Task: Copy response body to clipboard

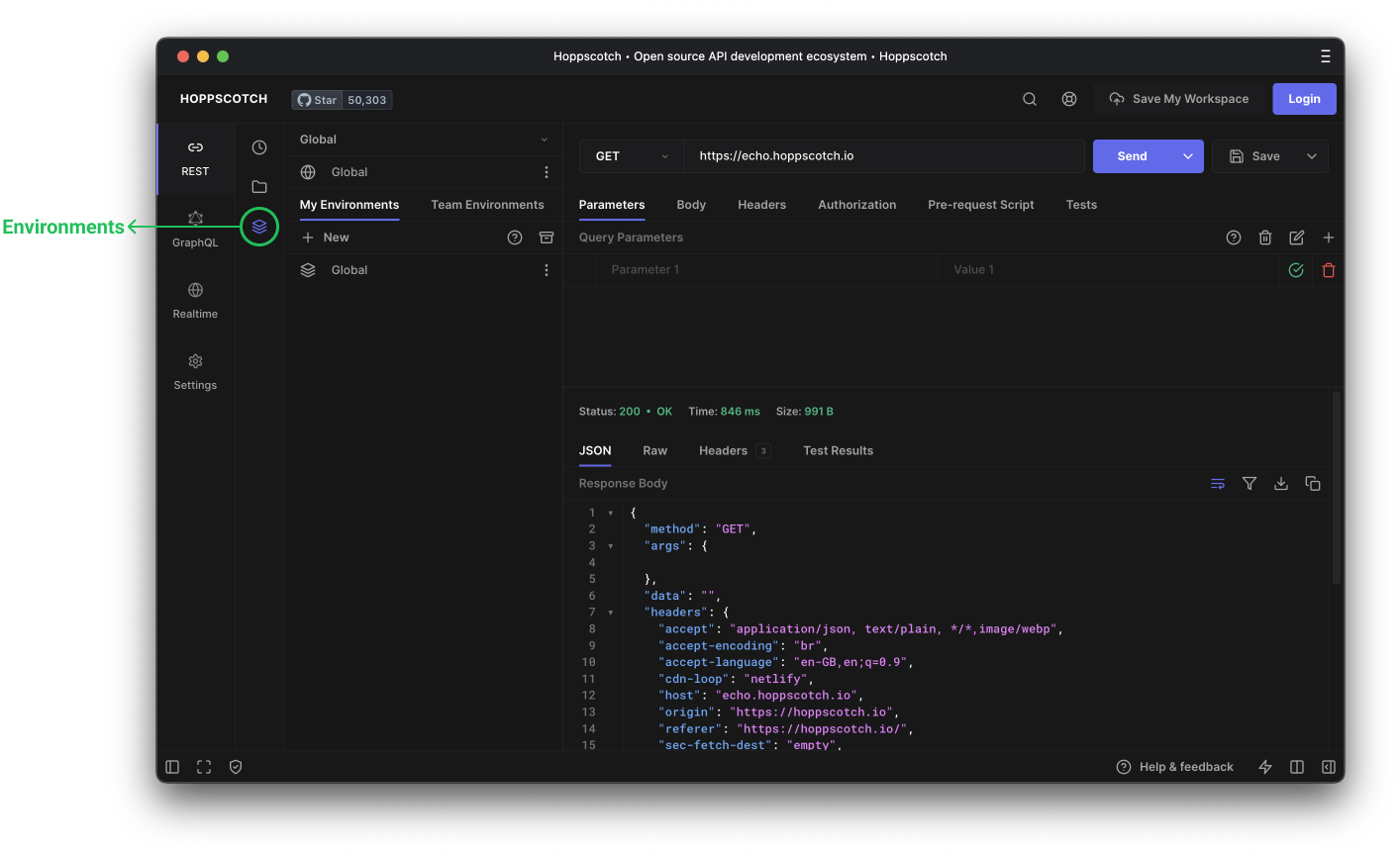Action: point(1313,483)
